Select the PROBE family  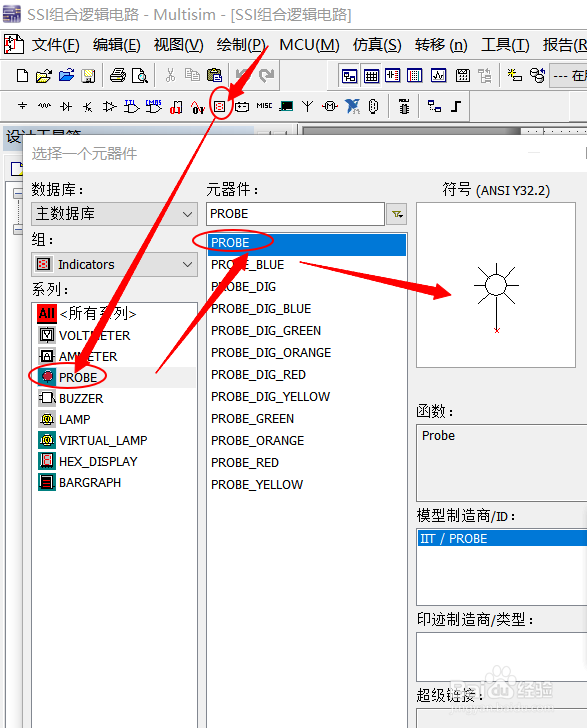[x=115, y=377]
